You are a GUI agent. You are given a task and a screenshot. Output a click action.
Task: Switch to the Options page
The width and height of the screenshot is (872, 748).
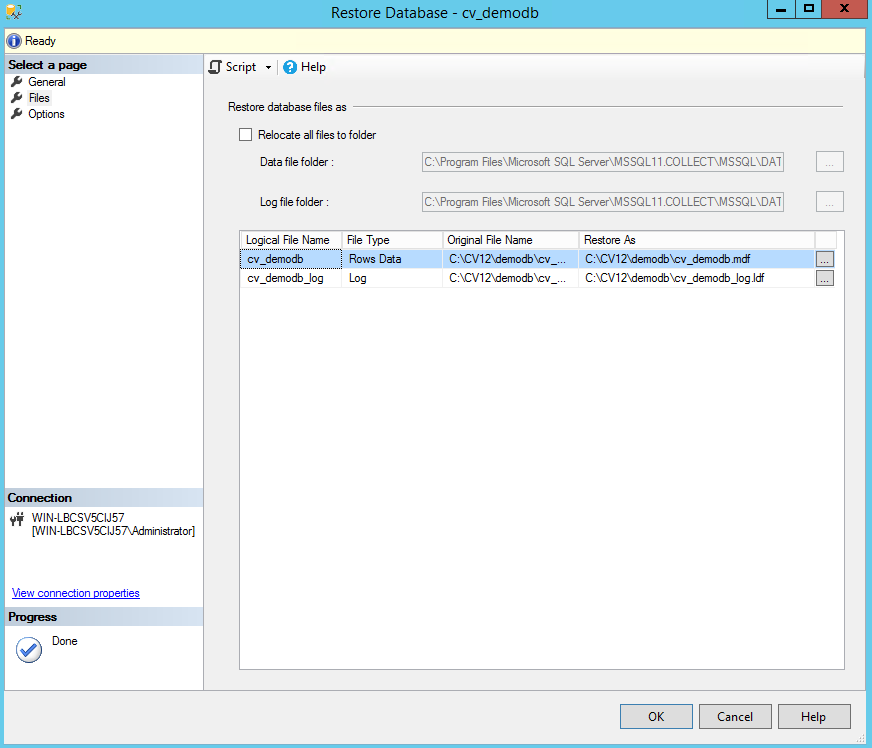point(46,114)
